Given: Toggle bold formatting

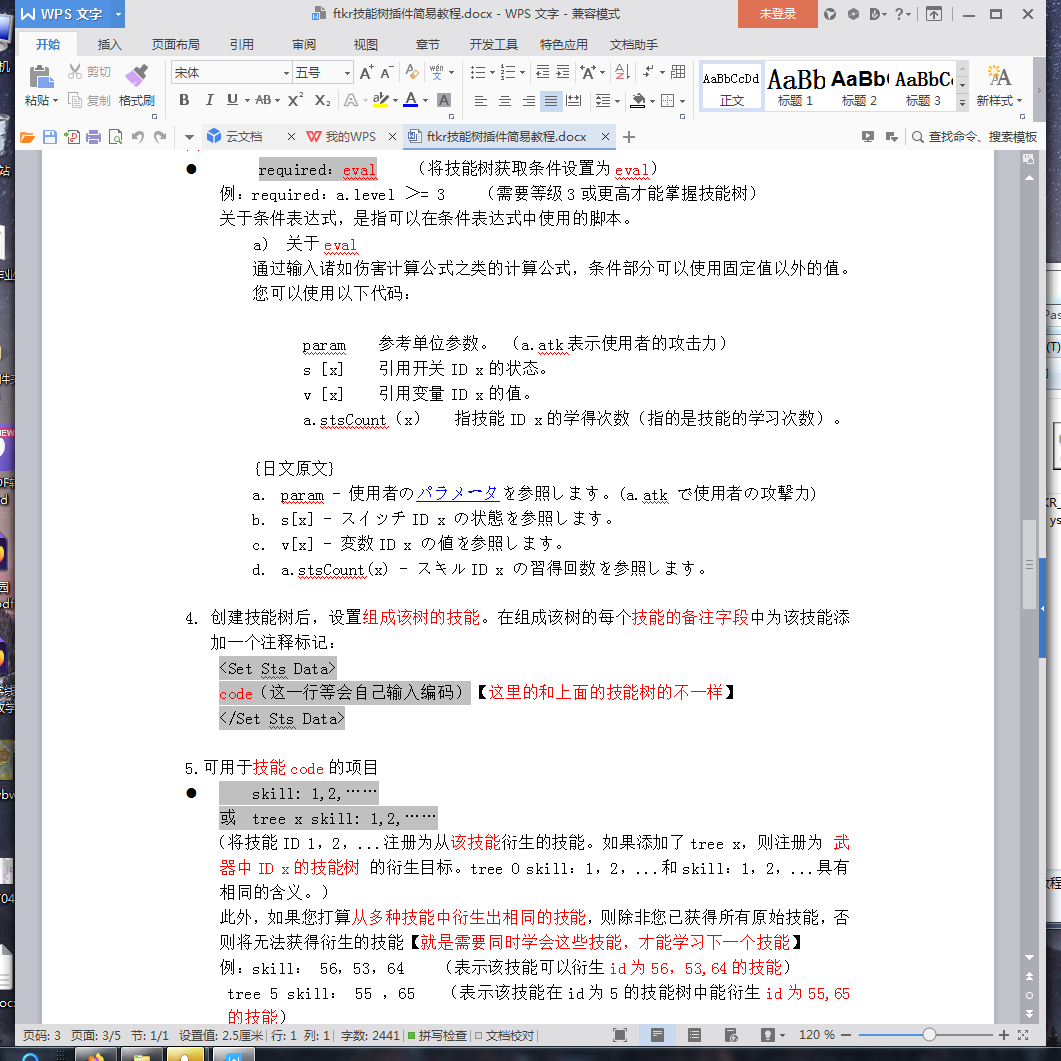Looking at the screenshot, I should coord(184,100).
